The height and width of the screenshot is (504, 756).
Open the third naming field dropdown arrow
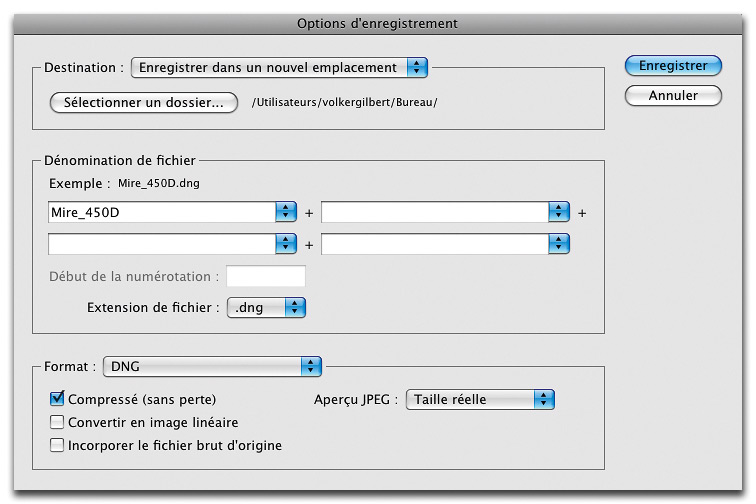pyautogui.click(x=286, y=244)
